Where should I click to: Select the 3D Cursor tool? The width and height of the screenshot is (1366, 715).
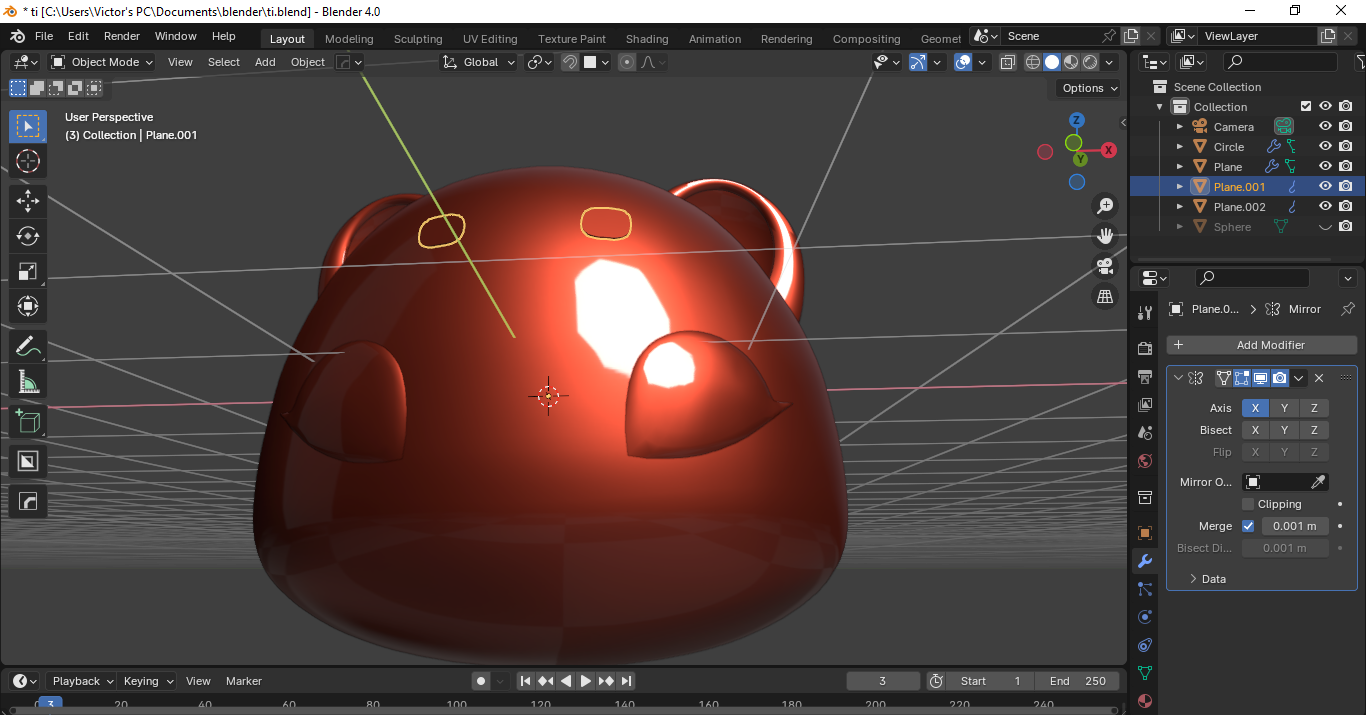click(28, 161)
